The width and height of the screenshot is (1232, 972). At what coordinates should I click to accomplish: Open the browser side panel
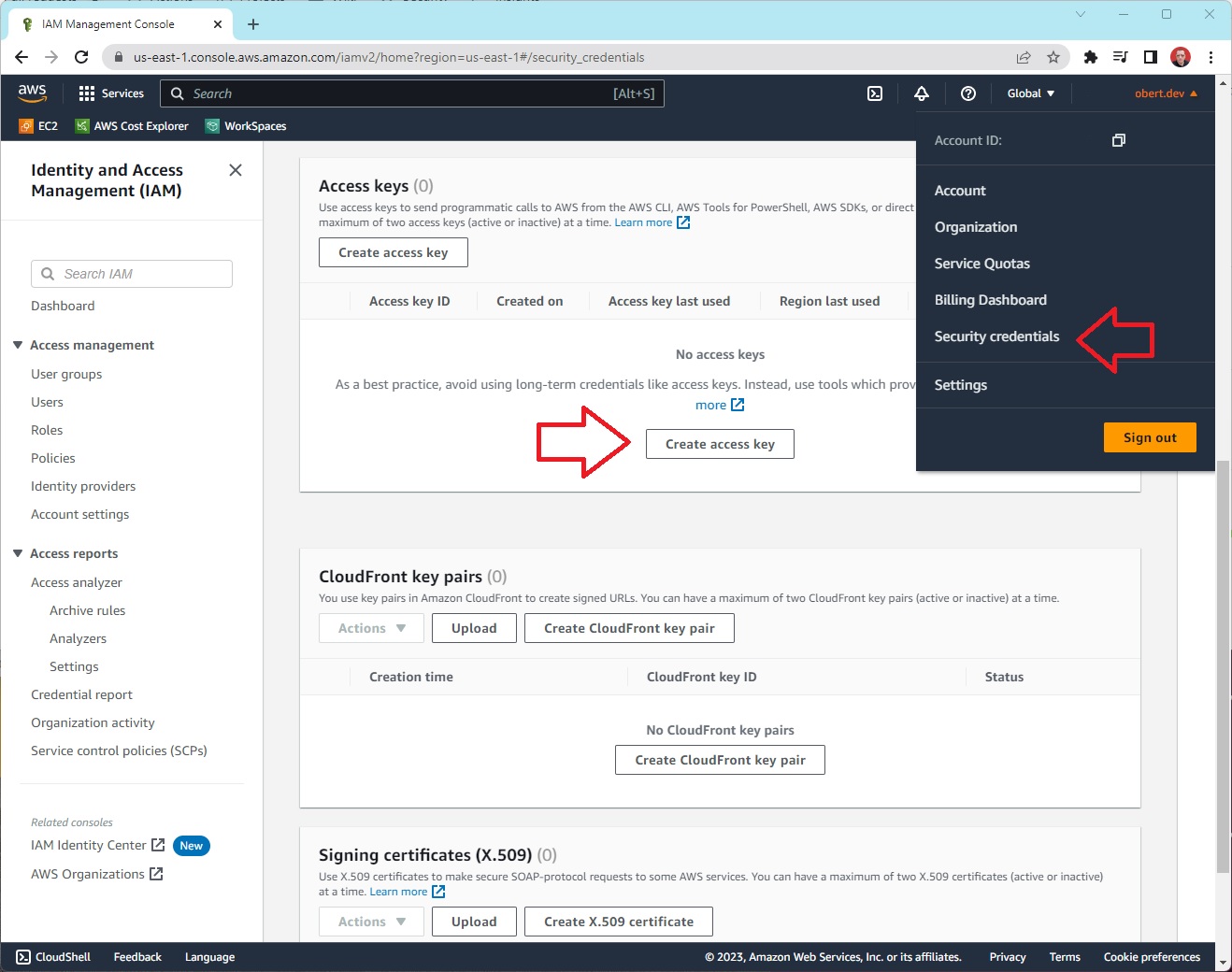click(1151, 57)
